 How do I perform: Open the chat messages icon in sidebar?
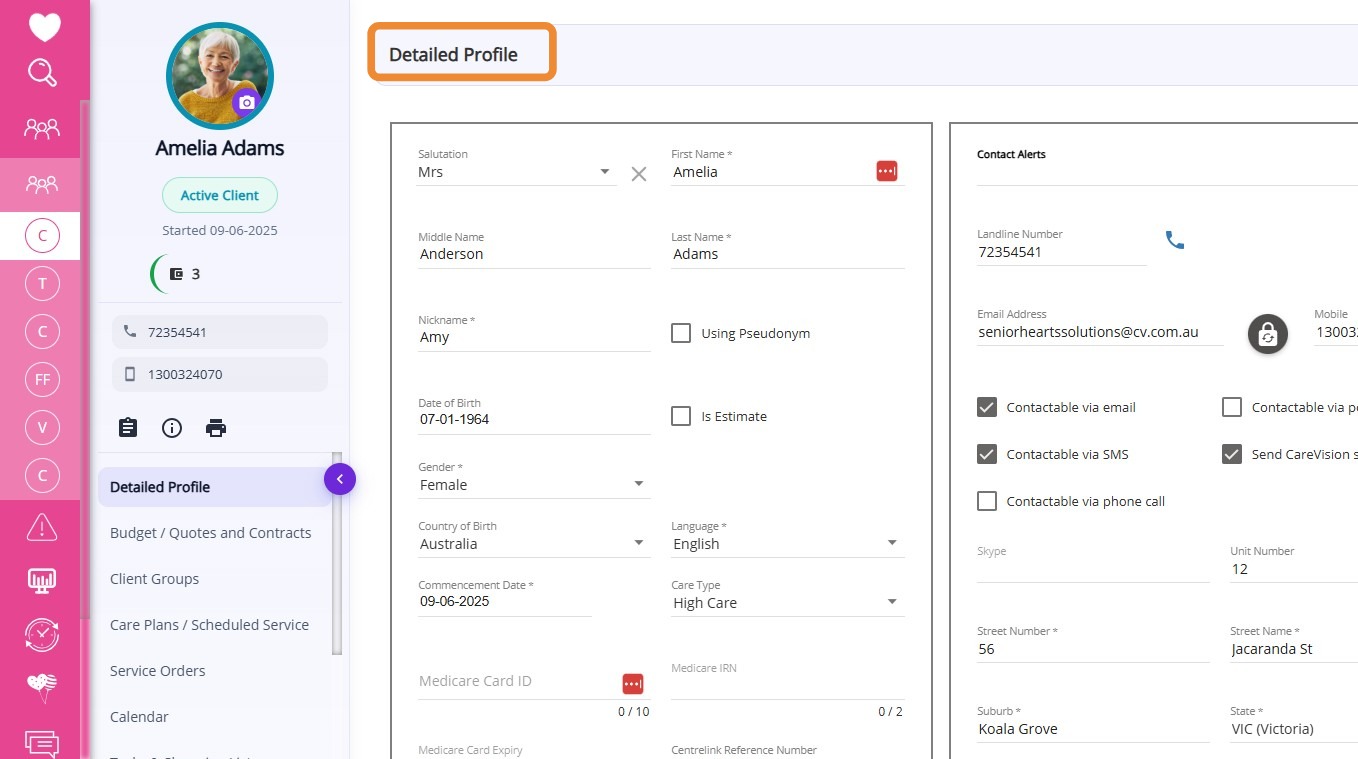click(42, 744)
